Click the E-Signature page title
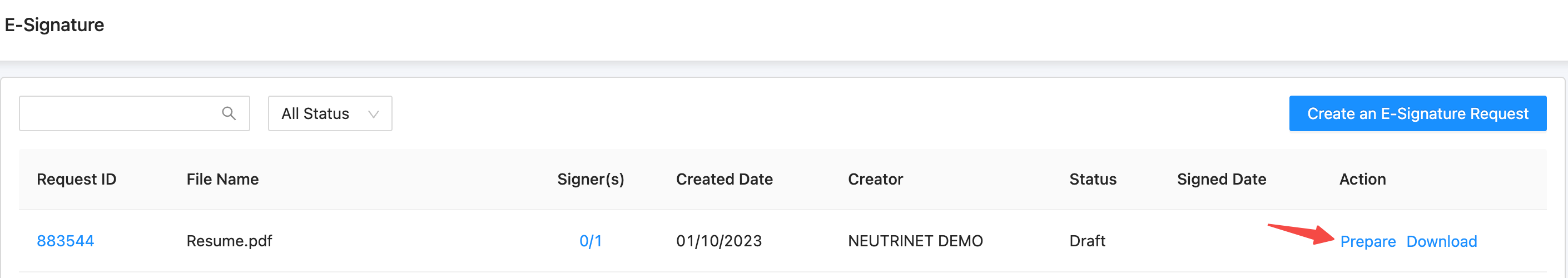Image resolution: width=1568 pixels, height=278 pixels. coord(54,25)
